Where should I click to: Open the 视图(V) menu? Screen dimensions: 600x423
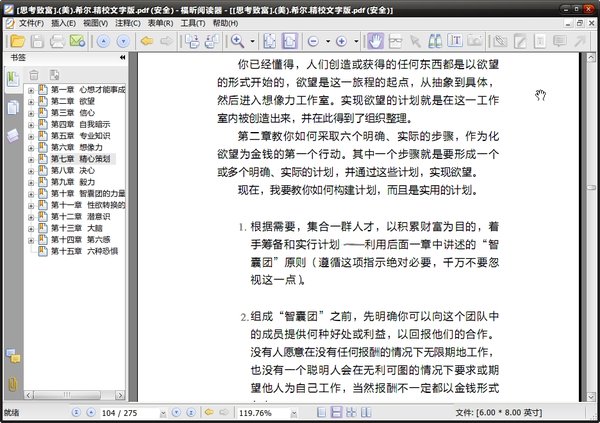(96, 23)
